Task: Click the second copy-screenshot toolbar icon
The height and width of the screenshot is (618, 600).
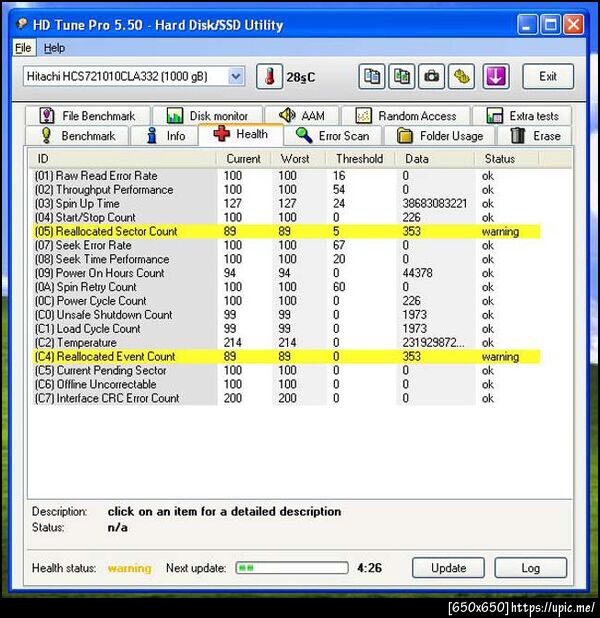Action: [402, 76]
